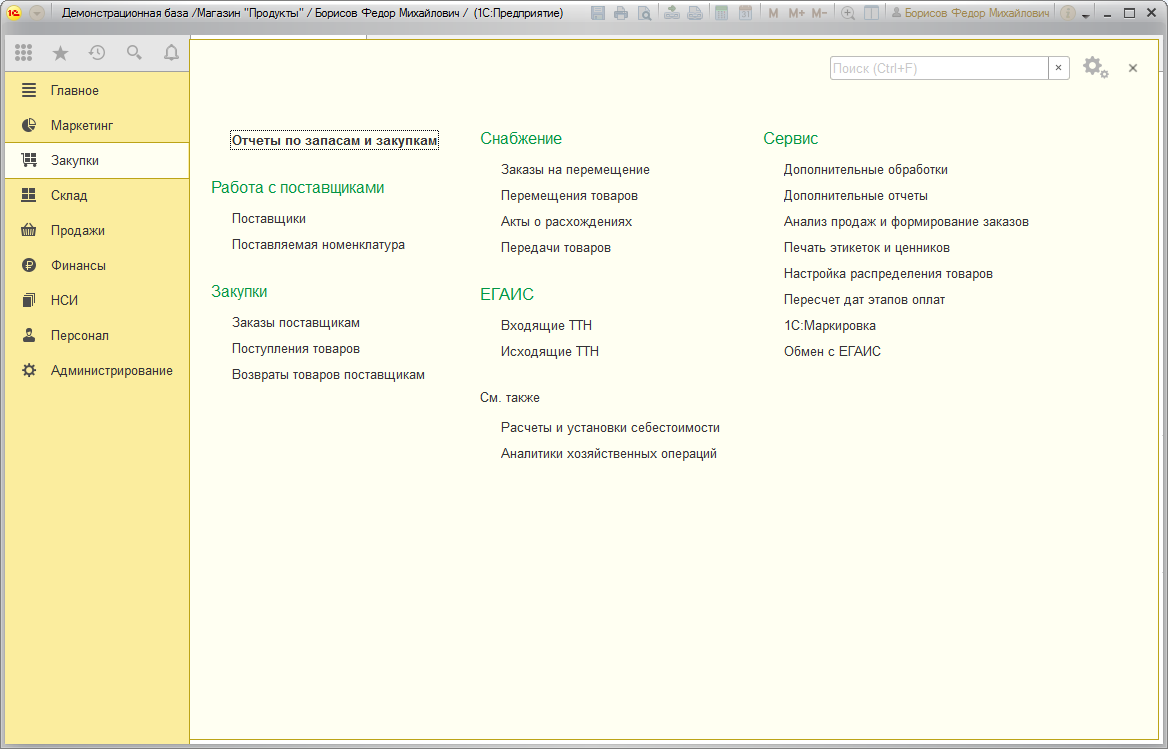Open the Поставщики list
The image size is (1168, 749).
pyautogui.click(x=269, y=218)
